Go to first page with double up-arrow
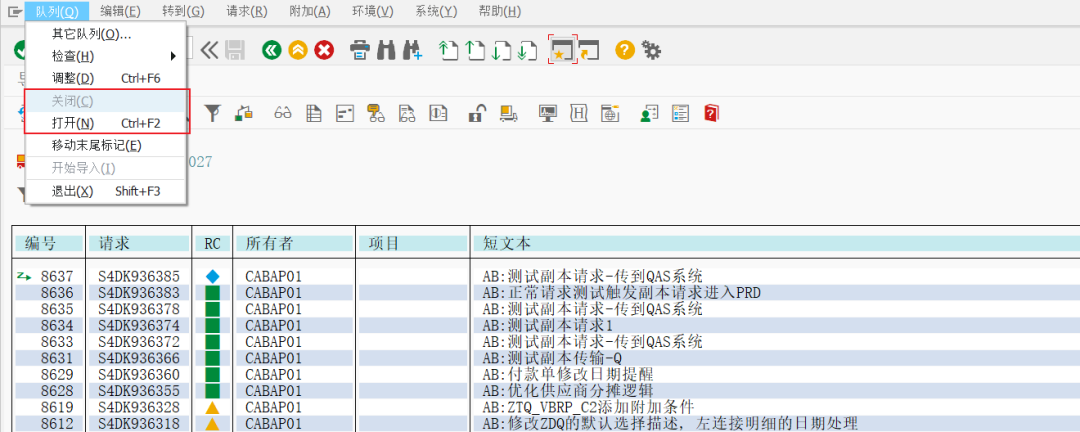The image size is (1080, 432). point(448,50)
